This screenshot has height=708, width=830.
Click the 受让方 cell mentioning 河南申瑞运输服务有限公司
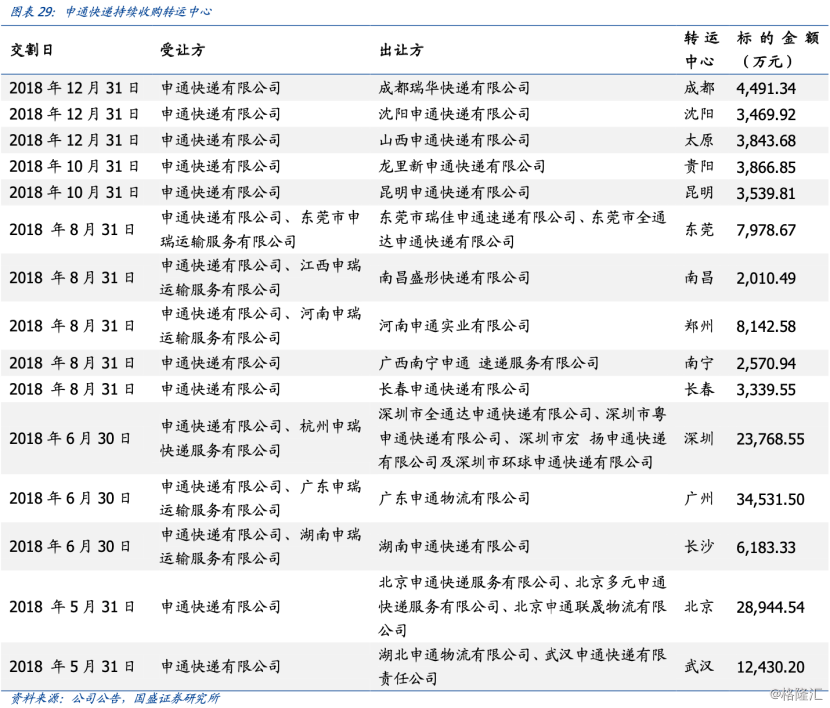coord(260,326)
